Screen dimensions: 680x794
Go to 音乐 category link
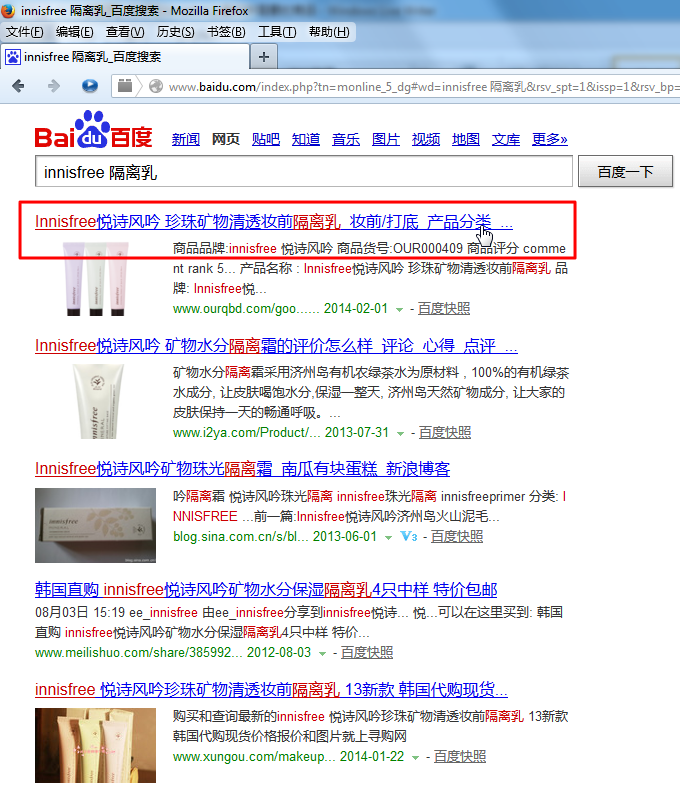[x=346, y=139]
